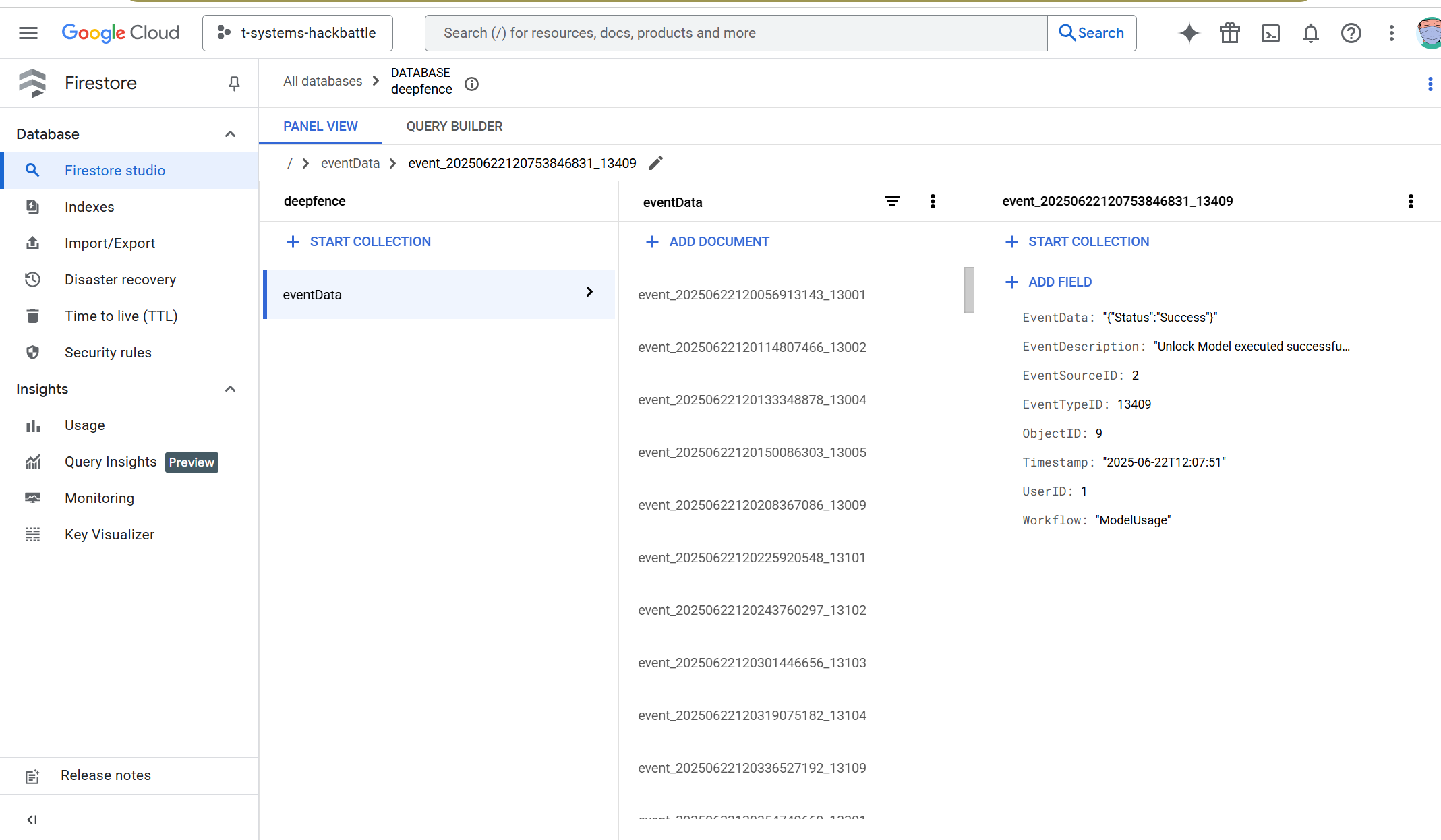1441x840 pixels.
Task: Switch to the Query Builder tab
Action: 454,126
